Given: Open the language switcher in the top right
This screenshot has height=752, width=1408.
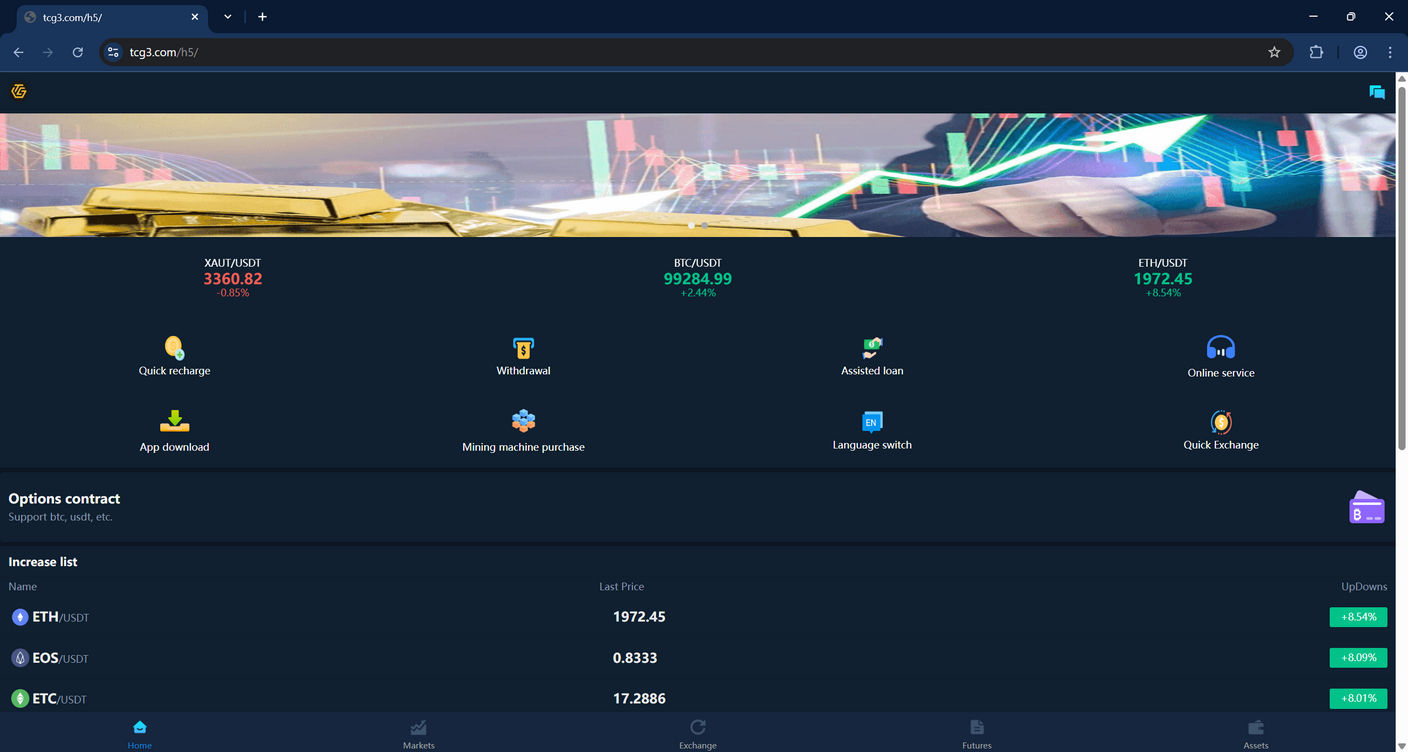Looking at the screenshot, I should coord(1376,91).
